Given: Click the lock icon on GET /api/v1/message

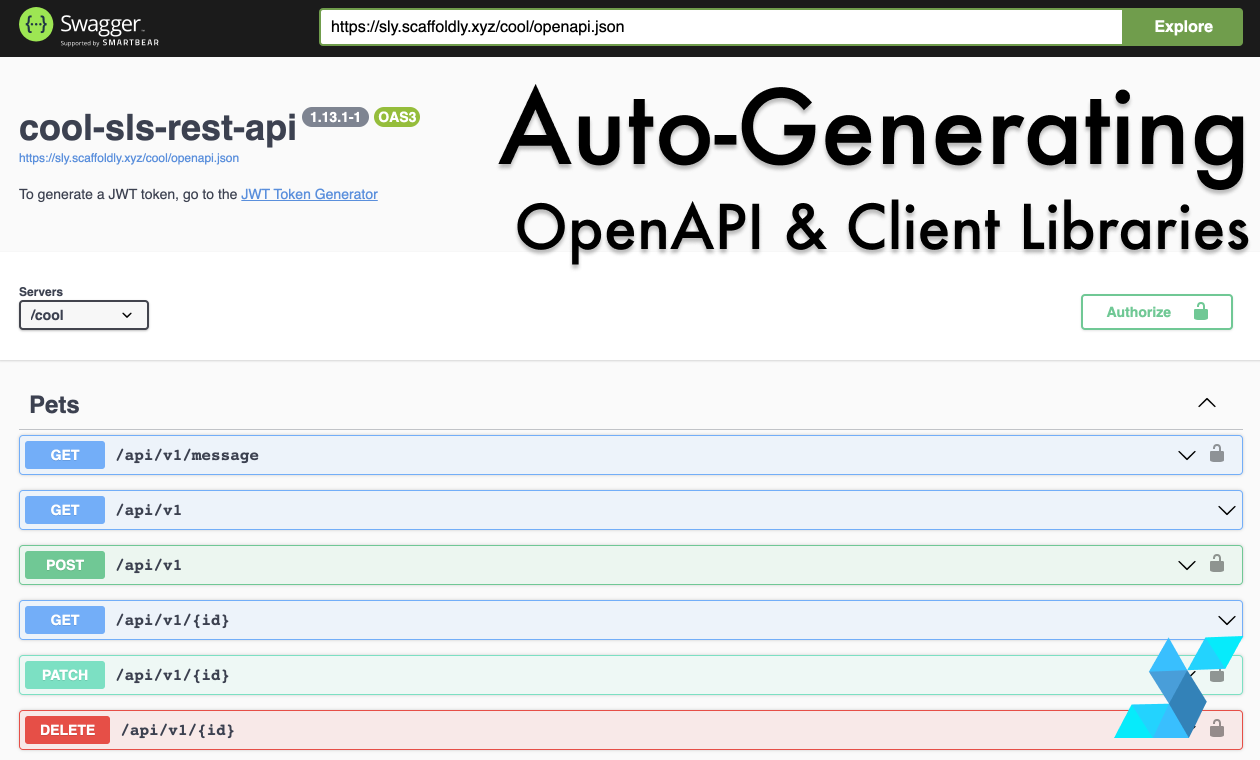Looking at the screenshot, I should pyautogui.click(x=1217, y=454).
